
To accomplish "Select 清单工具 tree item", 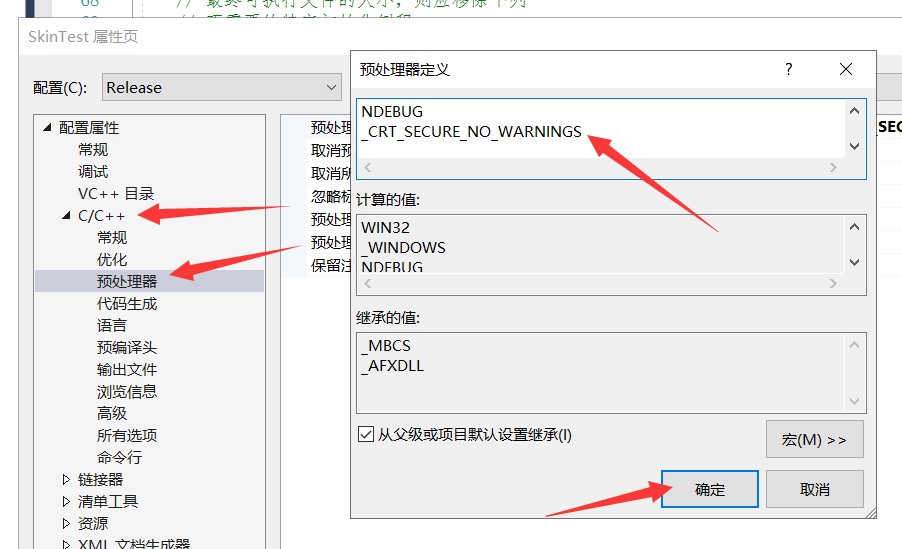I will pos(108,501).
